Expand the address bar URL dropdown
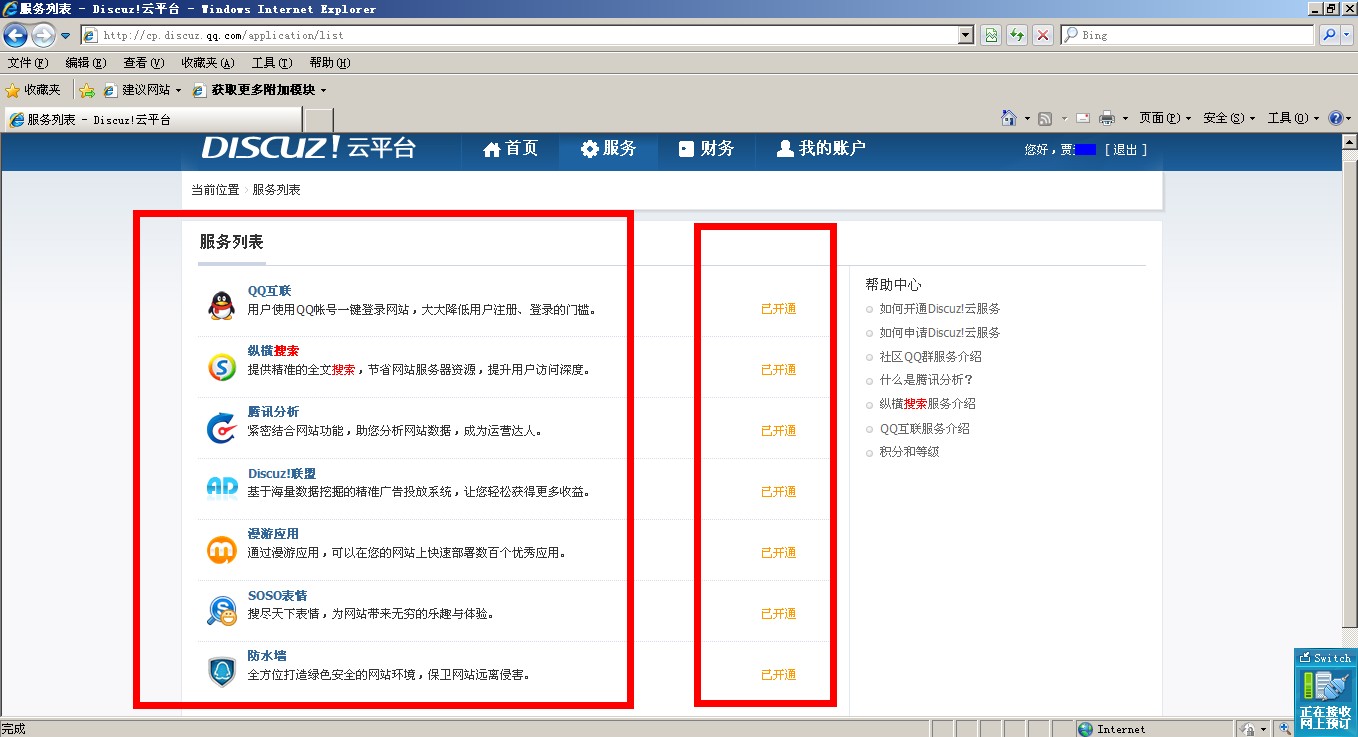 965,35
